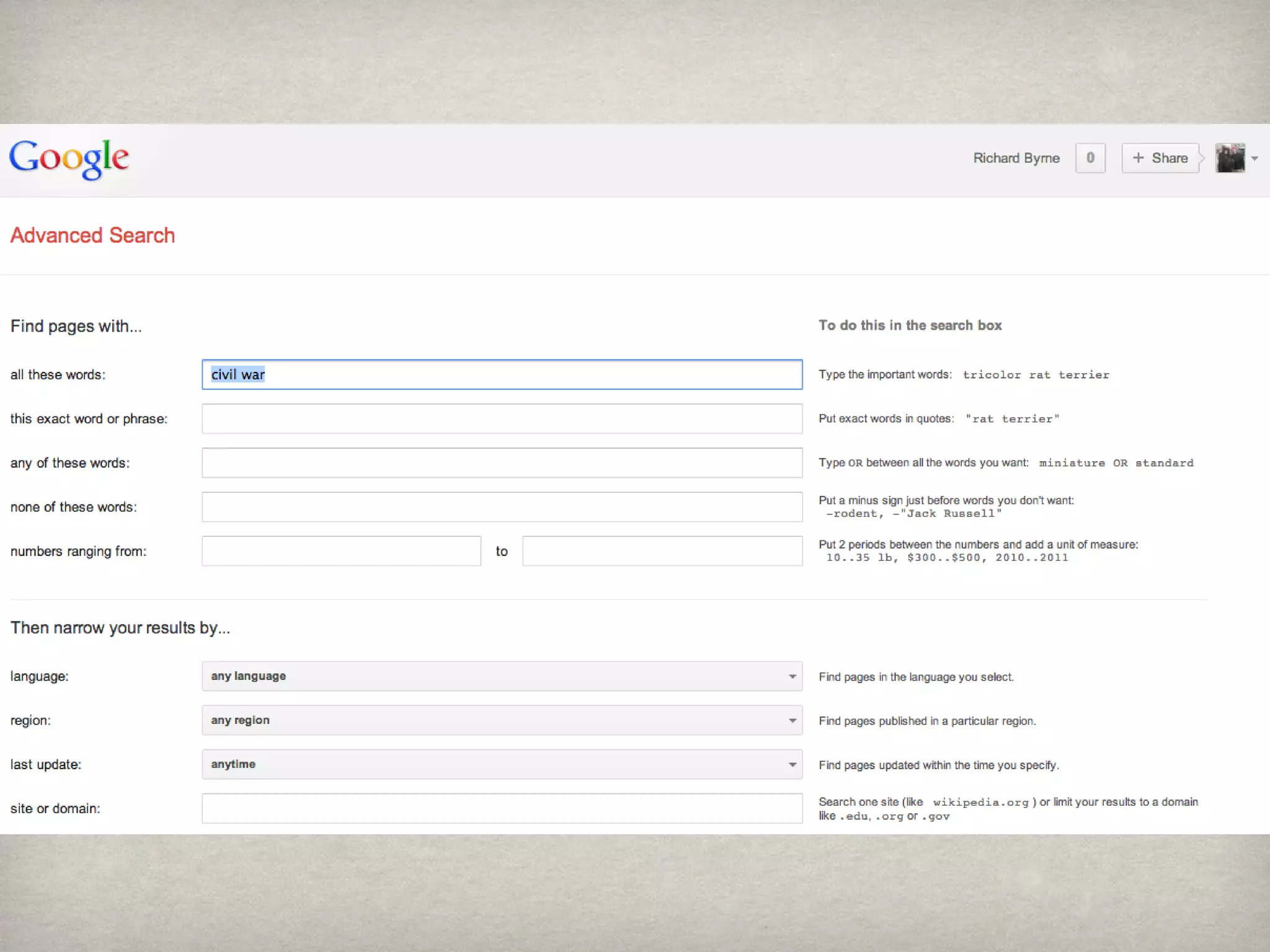Viewport: 1270px width, 952px height.
Task: Click the arrow at end of region dropdown
Action: 792,720
